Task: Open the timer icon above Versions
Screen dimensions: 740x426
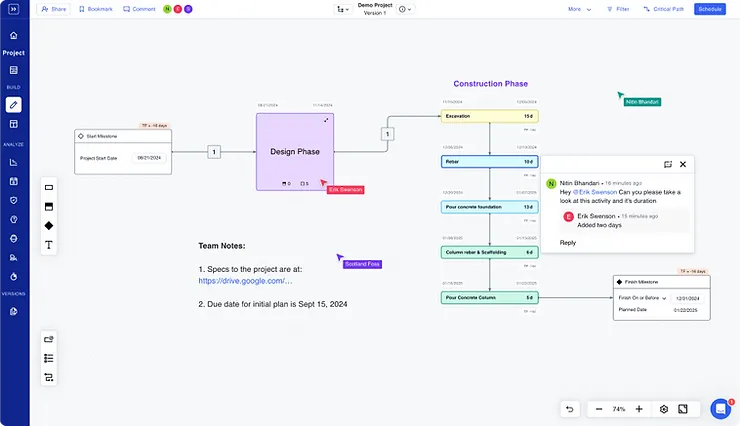Action: click(x=14, y=276)
